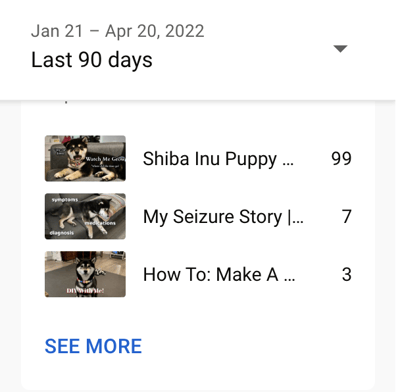Viewport: 400px width, 392px height.
Task: Click the 7 count for My Seizure Story
Action: 347,217
